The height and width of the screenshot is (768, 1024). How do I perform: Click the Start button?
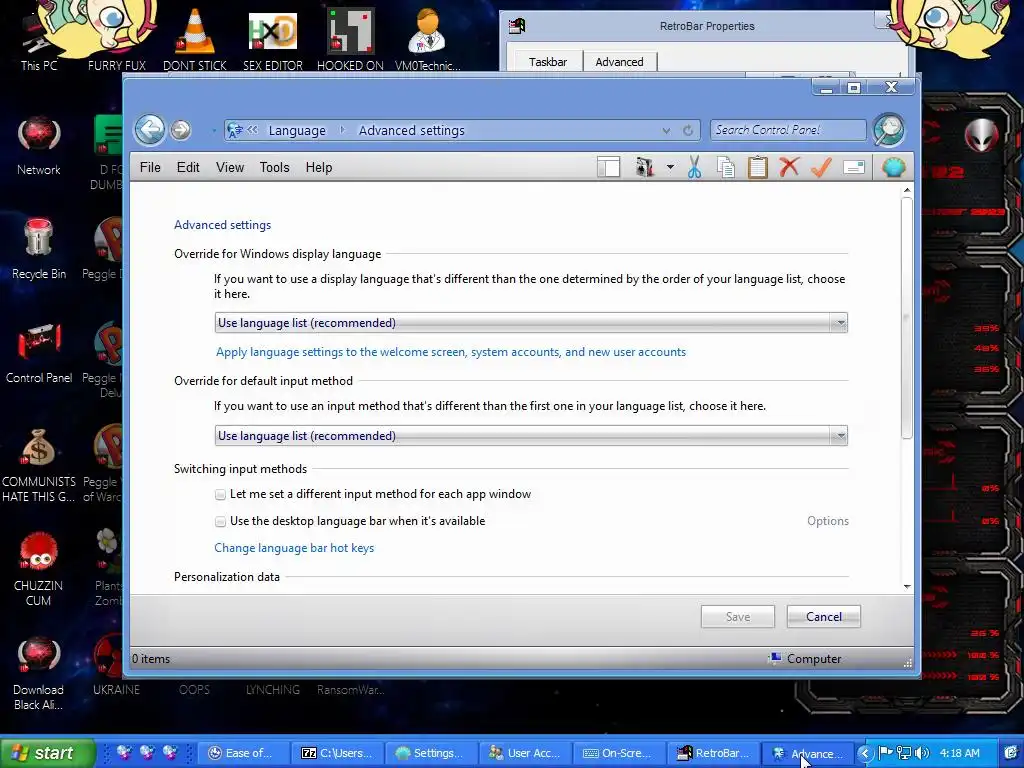click(47, 753)
